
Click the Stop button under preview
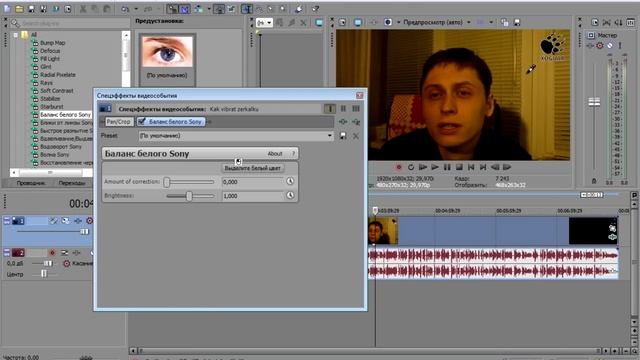pos(459,167)
